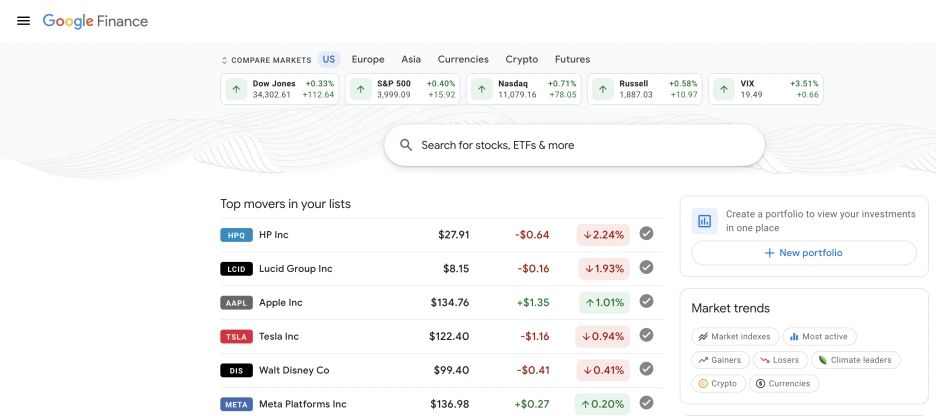Open the Most active market trend
Image resolution: width=936 pixels, height=416 pixels.
(x=820, y=337)
